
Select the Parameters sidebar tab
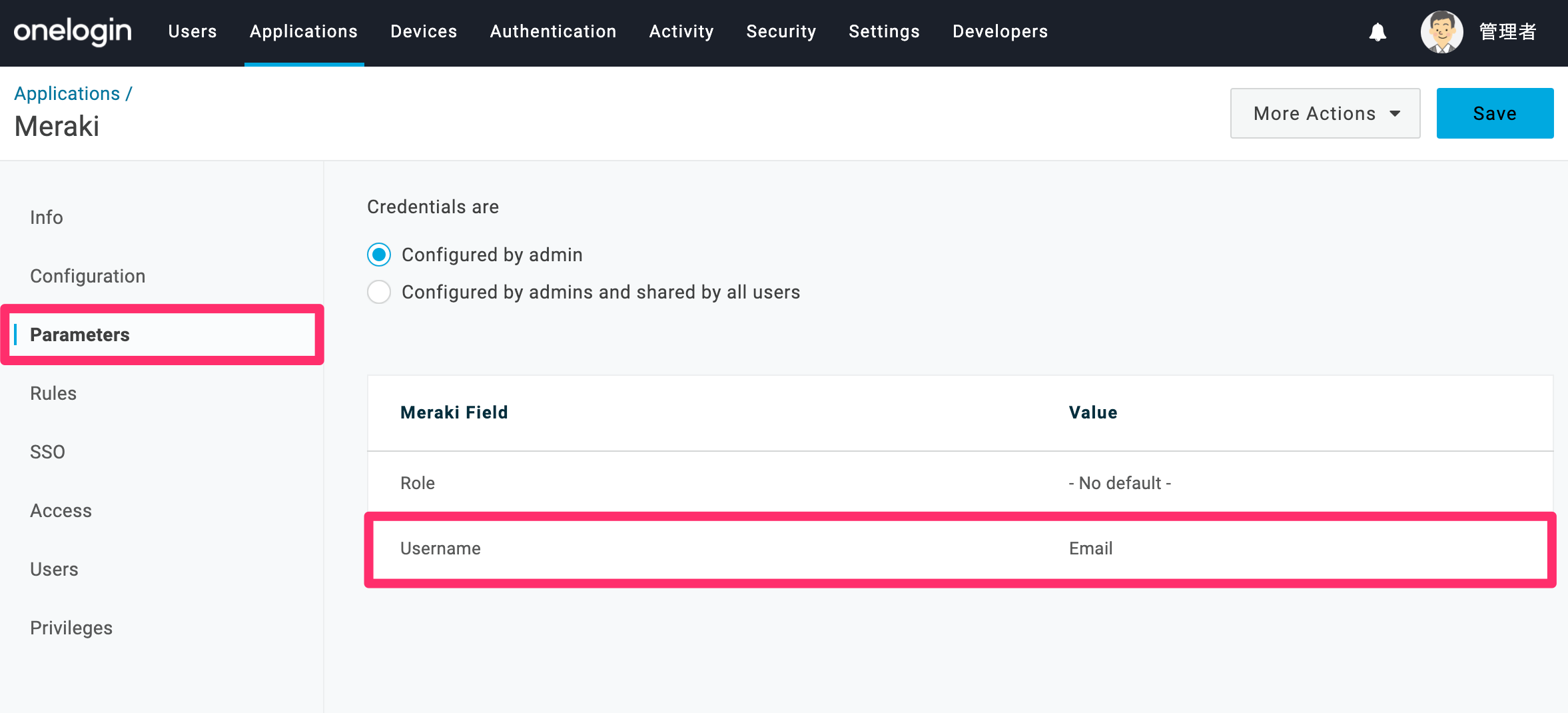pyautogui.click(x=163, y=335)
